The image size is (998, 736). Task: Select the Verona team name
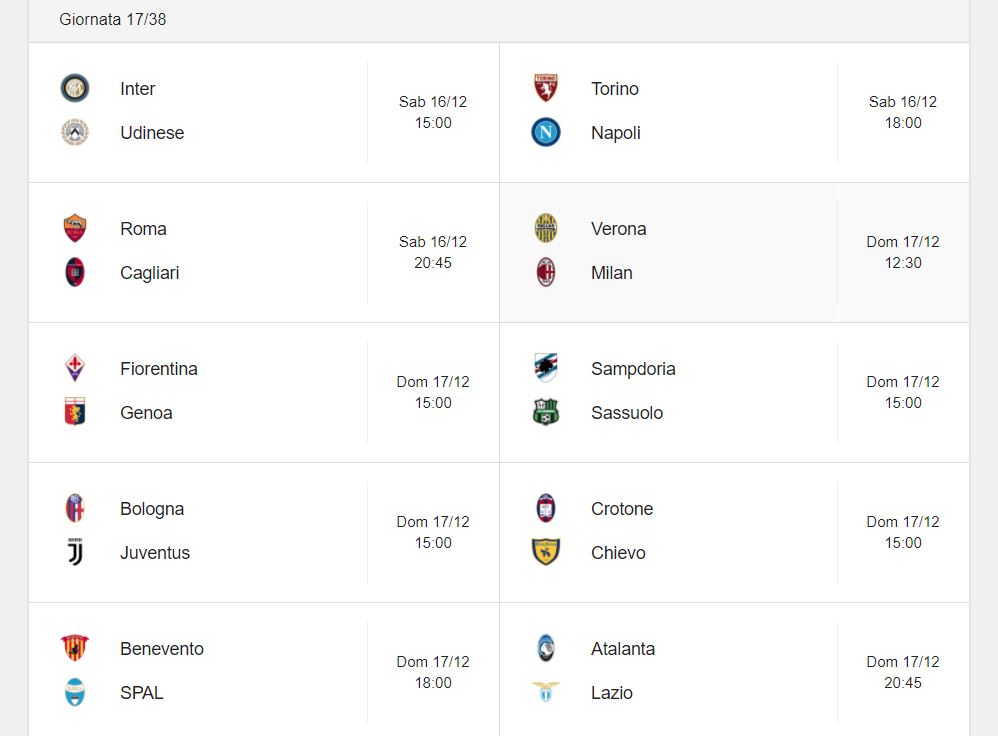click(619, 229)
